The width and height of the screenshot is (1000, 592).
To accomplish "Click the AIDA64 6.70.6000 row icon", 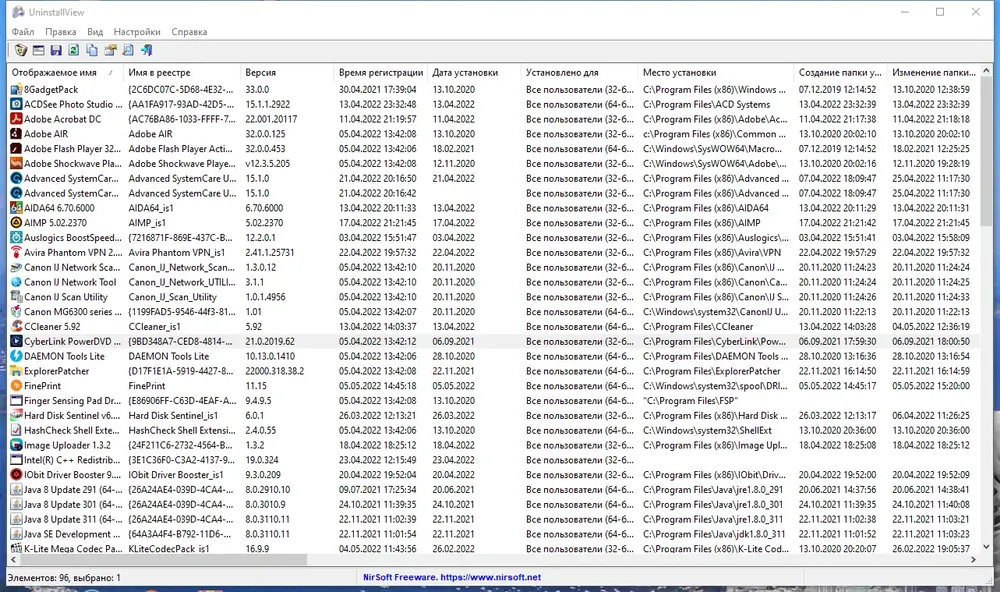I will click(x=17, y=208).
